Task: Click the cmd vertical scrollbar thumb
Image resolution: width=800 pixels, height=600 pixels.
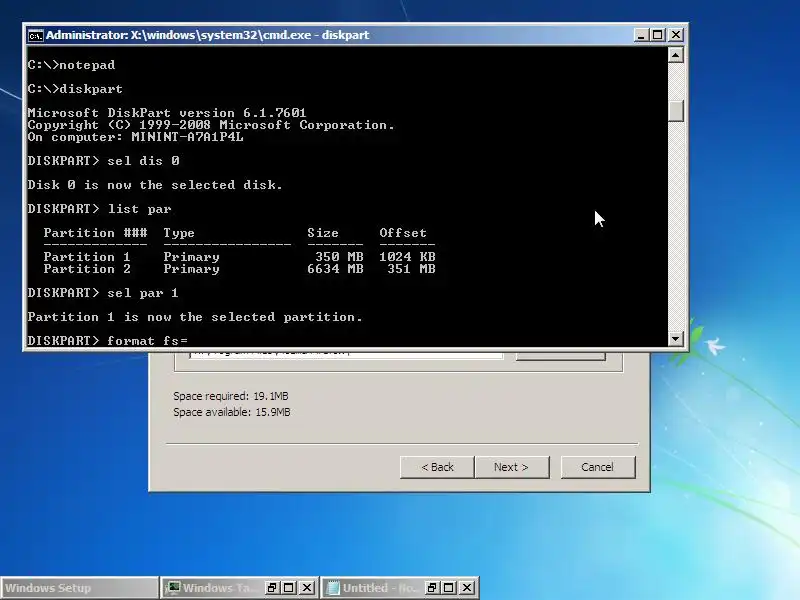Action: click(x=676, y=110)
